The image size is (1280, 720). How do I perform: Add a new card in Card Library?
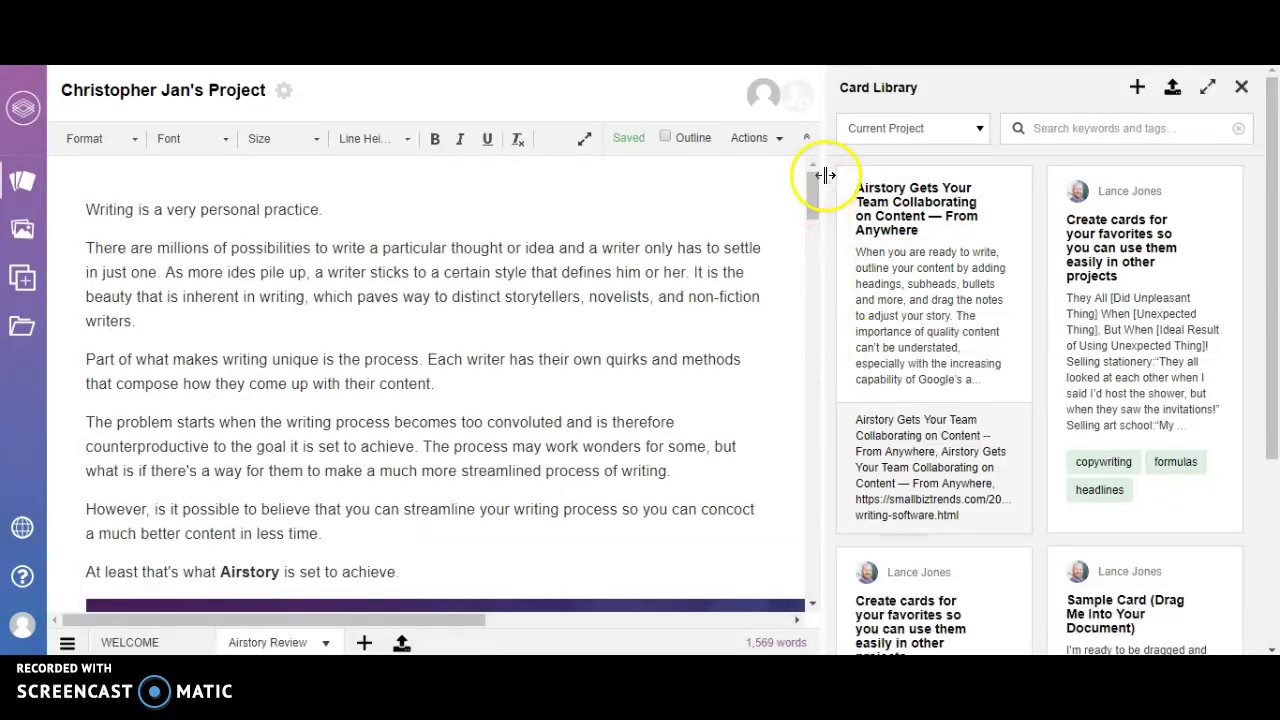pos(1137,88)
